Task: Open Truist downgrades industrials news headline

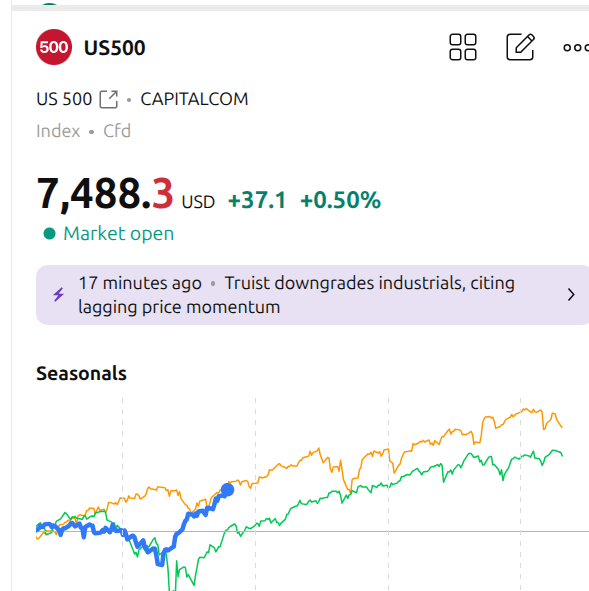Action: pos(296,295)
